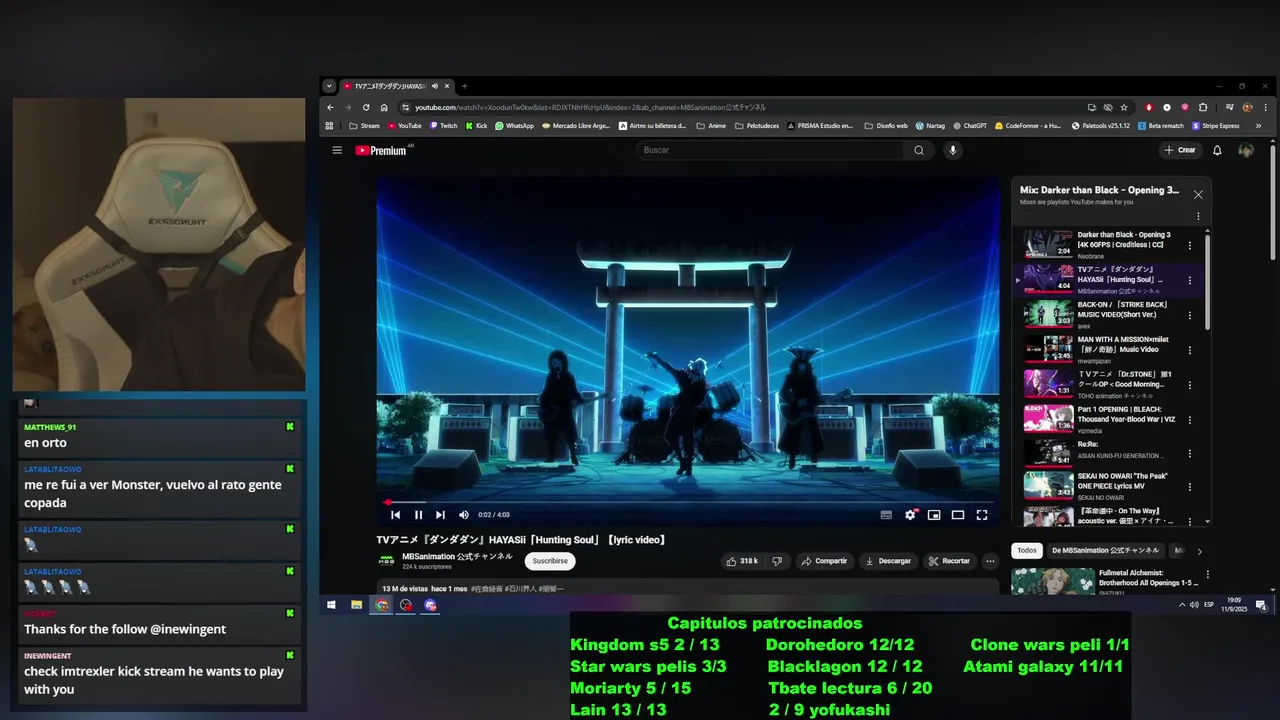Open Chrome home page button

384,107
